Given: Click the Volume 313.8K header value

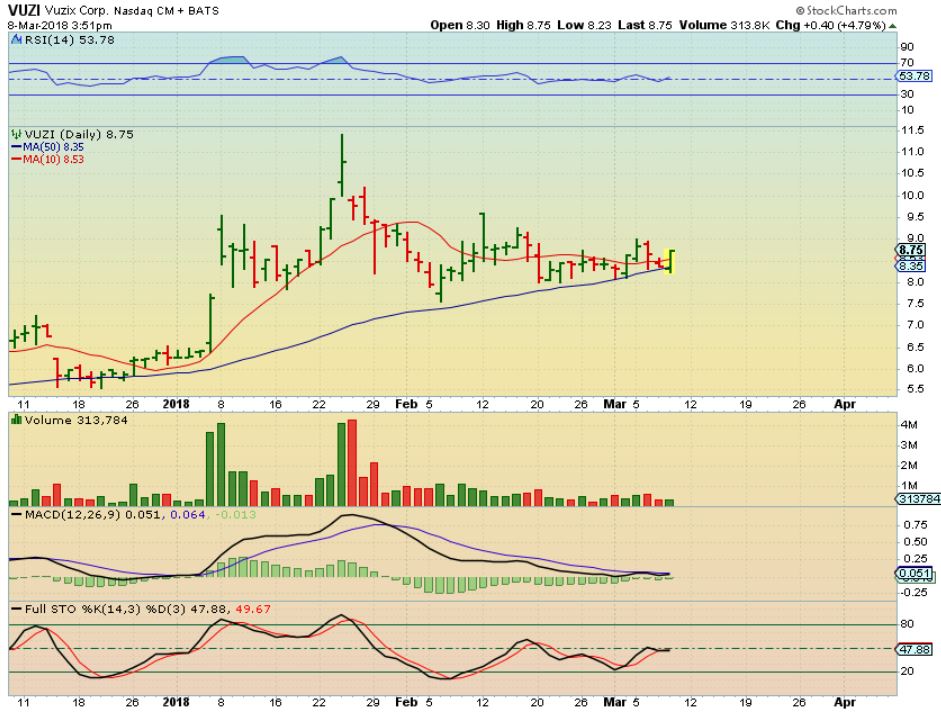Looking at the screenshot, I should click(x=724, y=25).
